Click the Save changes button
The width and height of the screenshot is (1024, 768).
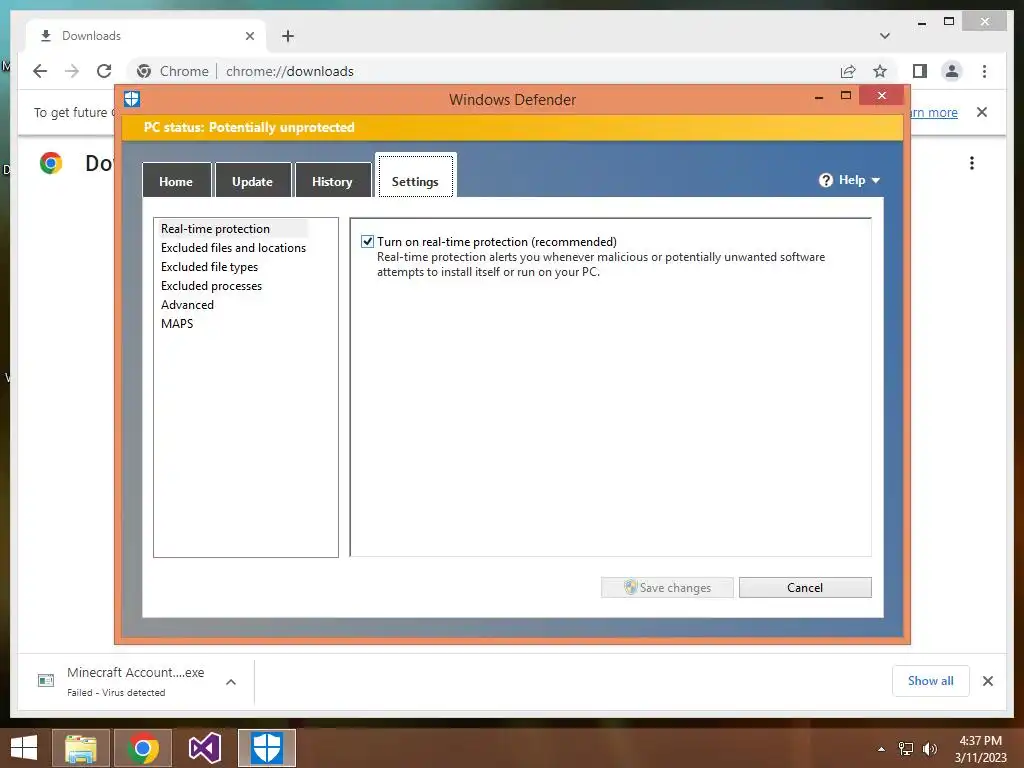(x=667, y=587)
